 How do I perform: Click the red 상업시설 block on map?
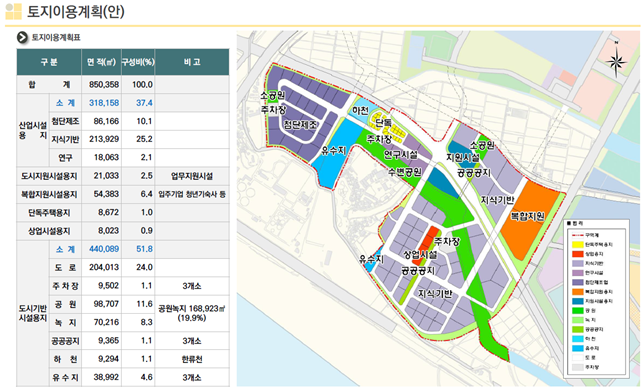[426, 243]
